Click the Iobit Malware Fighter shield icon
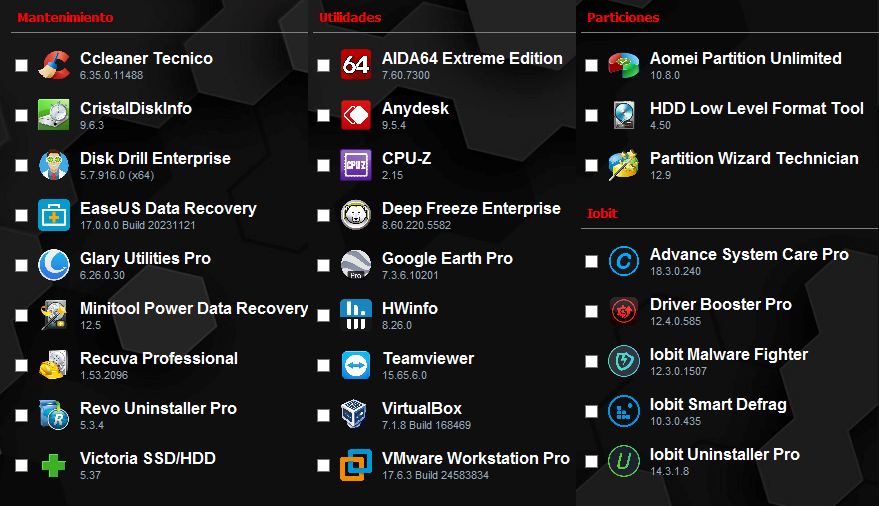 624,361
